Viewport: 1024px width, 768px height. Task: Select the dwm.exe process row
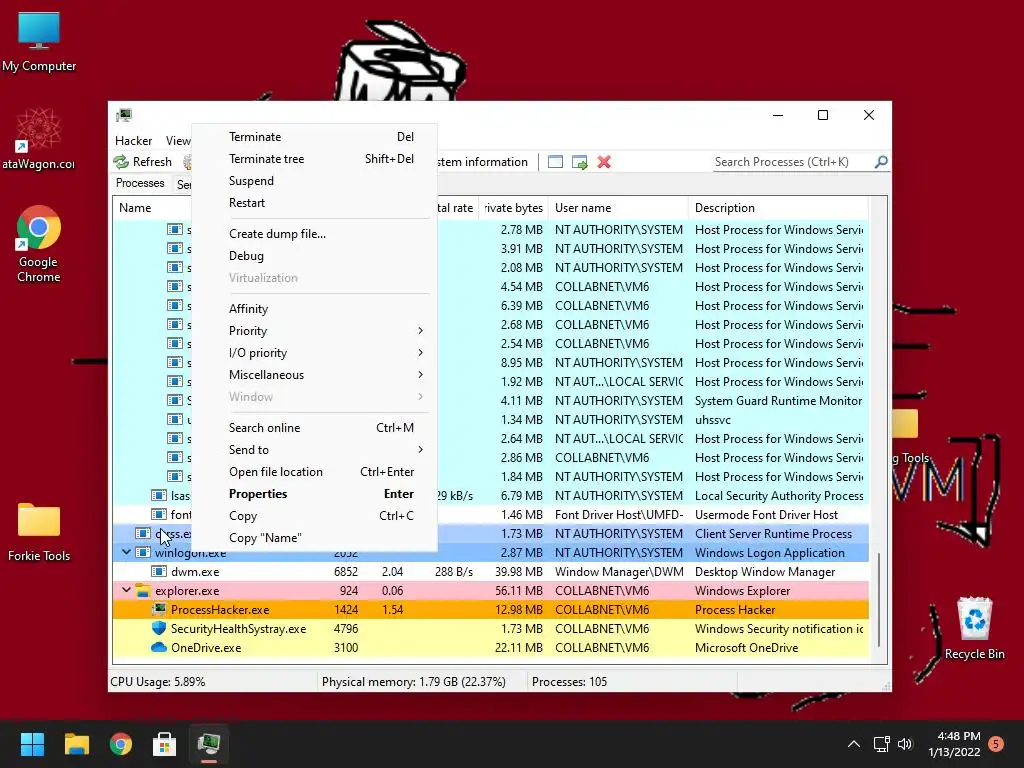491,572
